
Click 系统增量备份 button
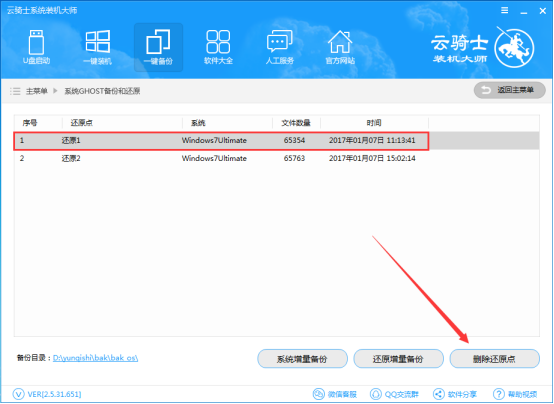click(302, 359)
